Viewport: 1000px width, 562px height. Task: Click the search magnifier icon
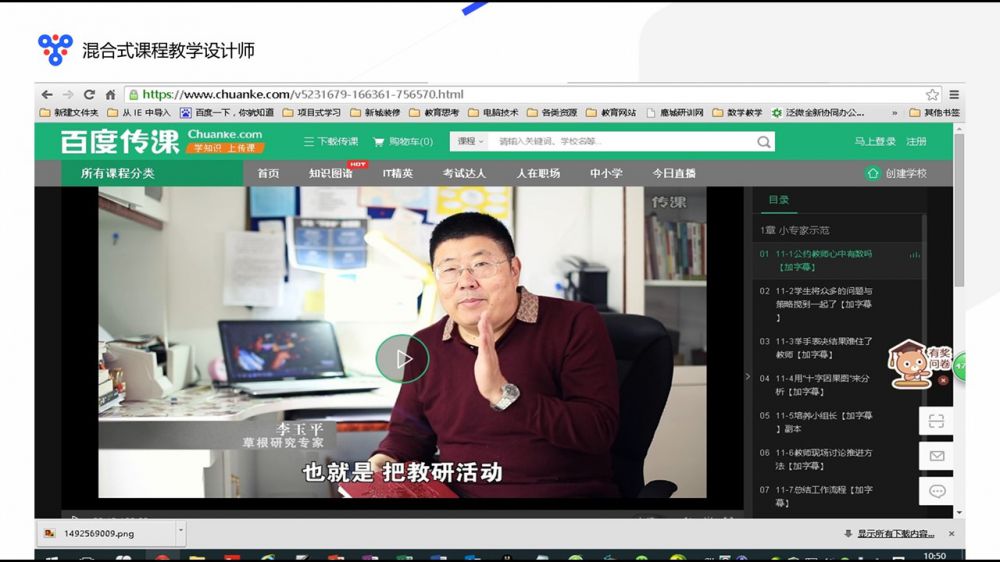[764, 142]
